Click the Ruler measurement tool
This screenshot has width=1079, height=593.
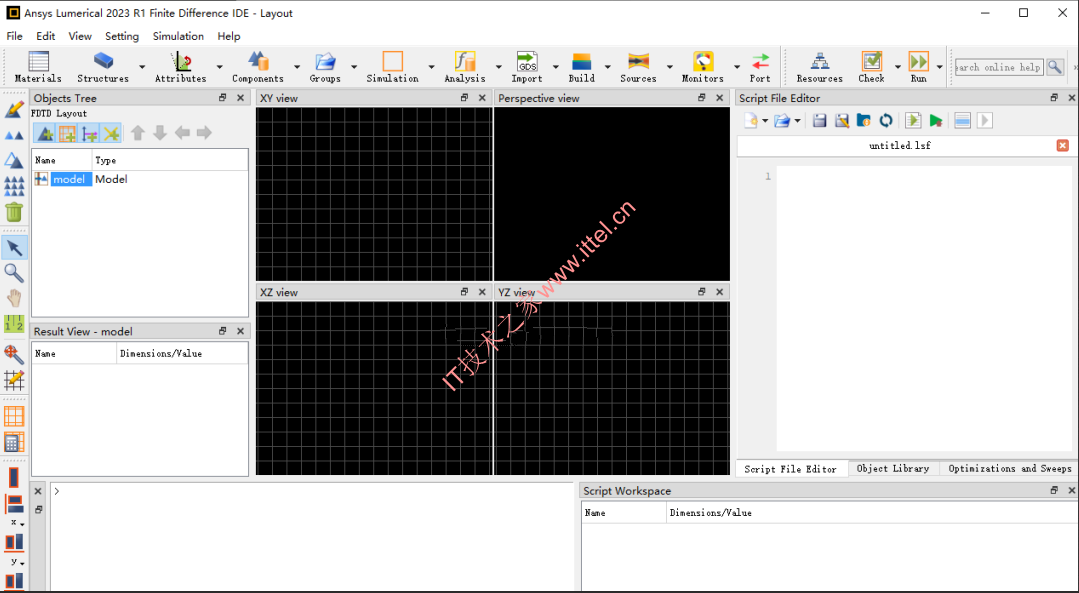(x=14, y=323)
